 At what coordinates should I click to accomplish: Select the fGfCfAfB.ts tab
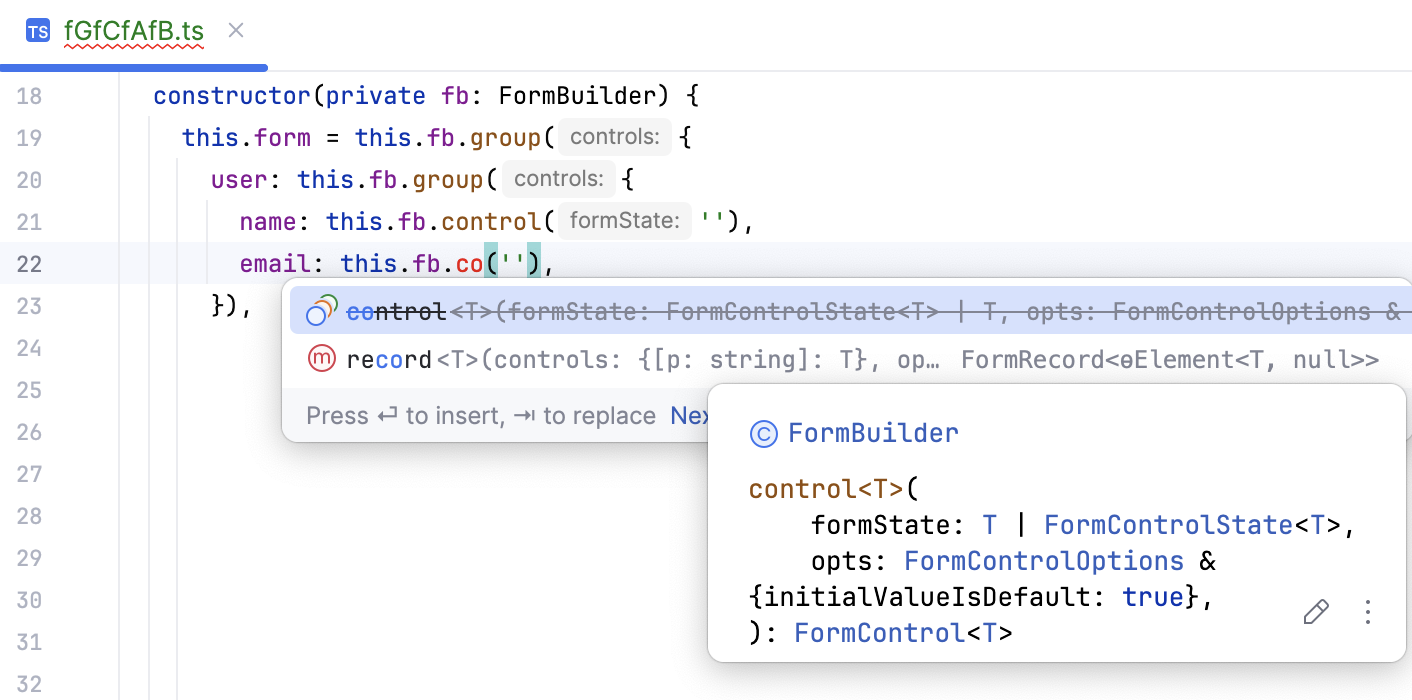133,30
